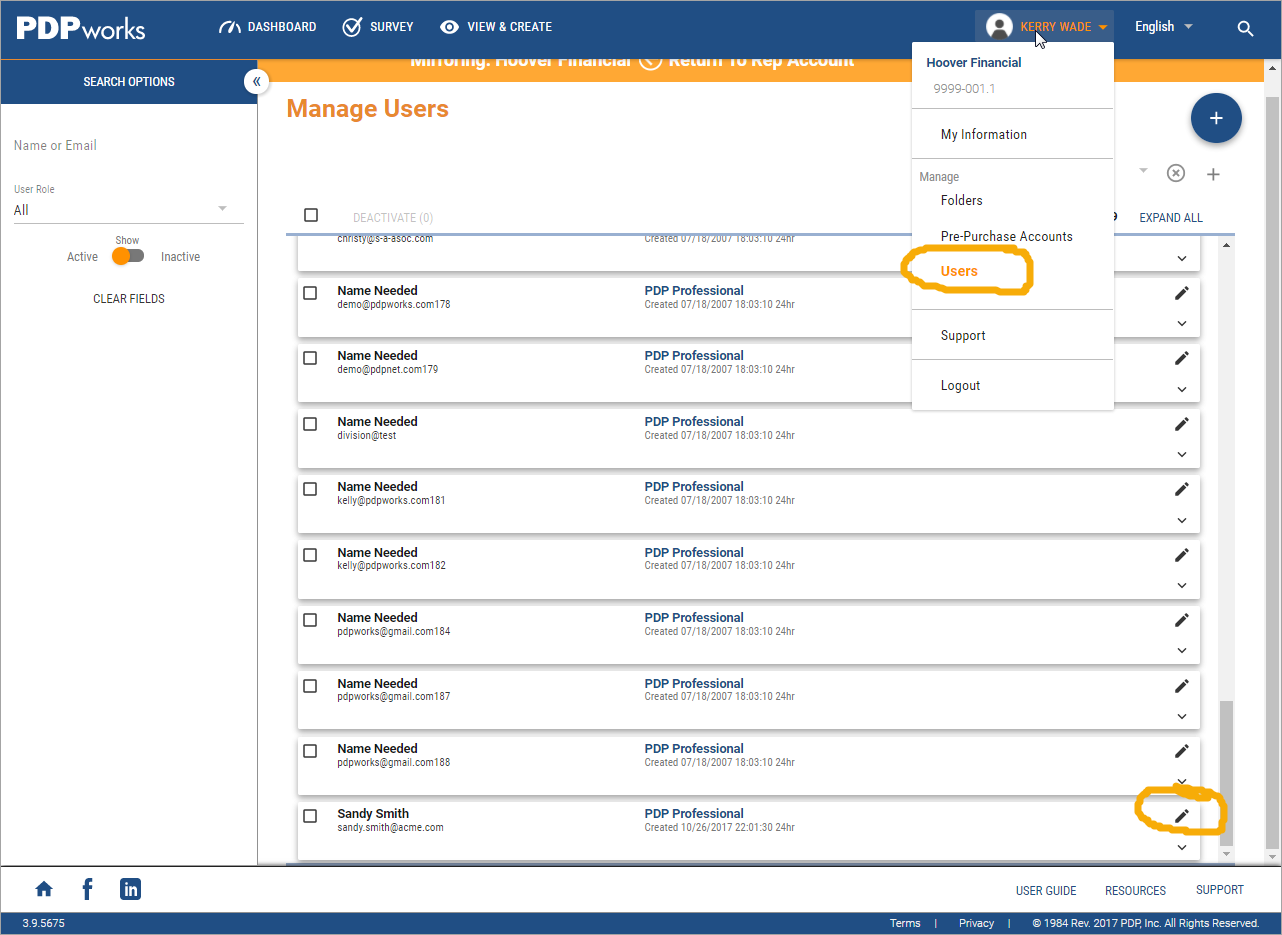Toggle the select-all users checkbox
The image size is (1282, 935).
311,215
